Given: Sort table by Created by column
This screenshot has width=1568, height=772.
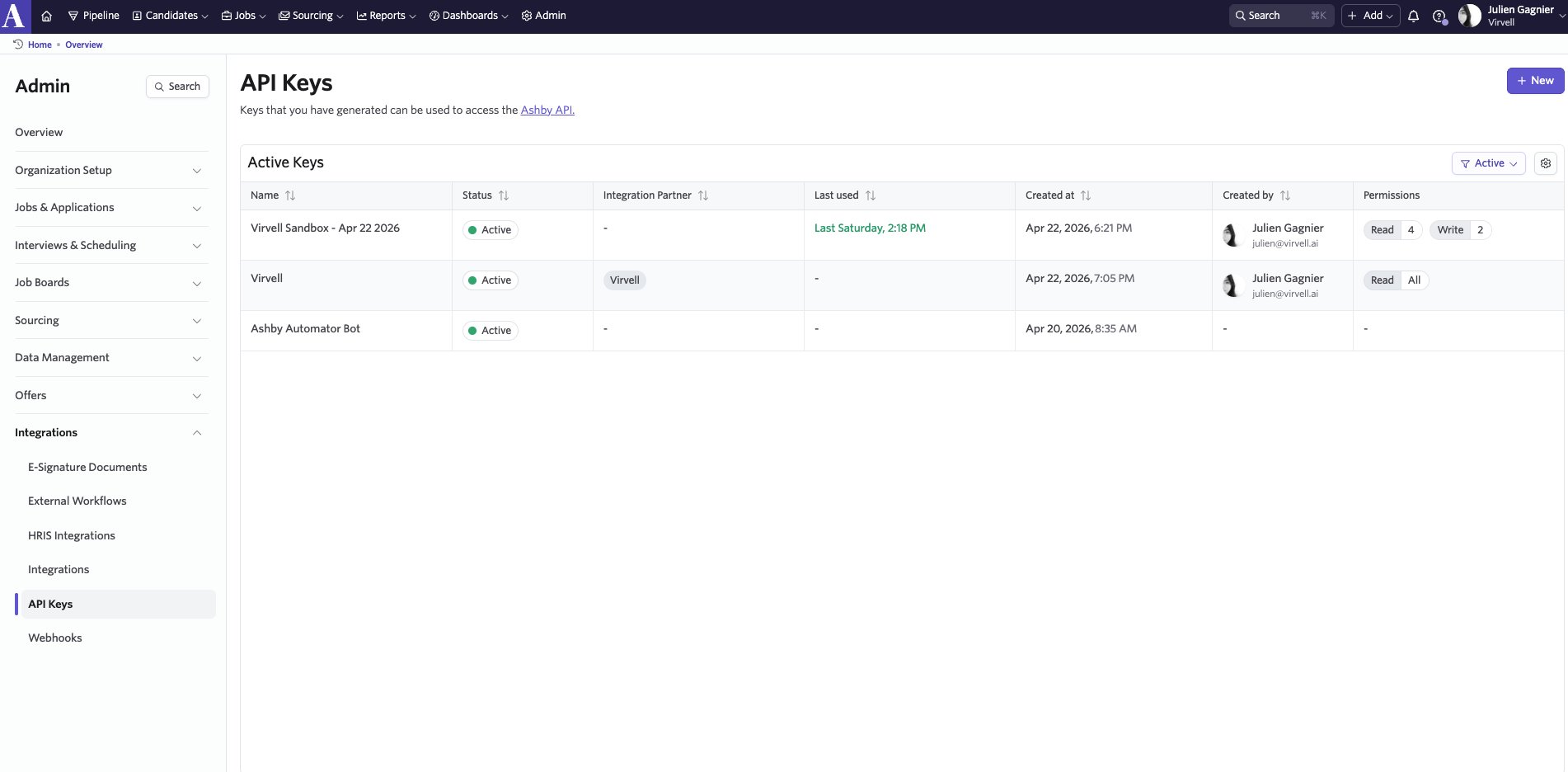Looking at the screenshot, I should pos(1285,195).
